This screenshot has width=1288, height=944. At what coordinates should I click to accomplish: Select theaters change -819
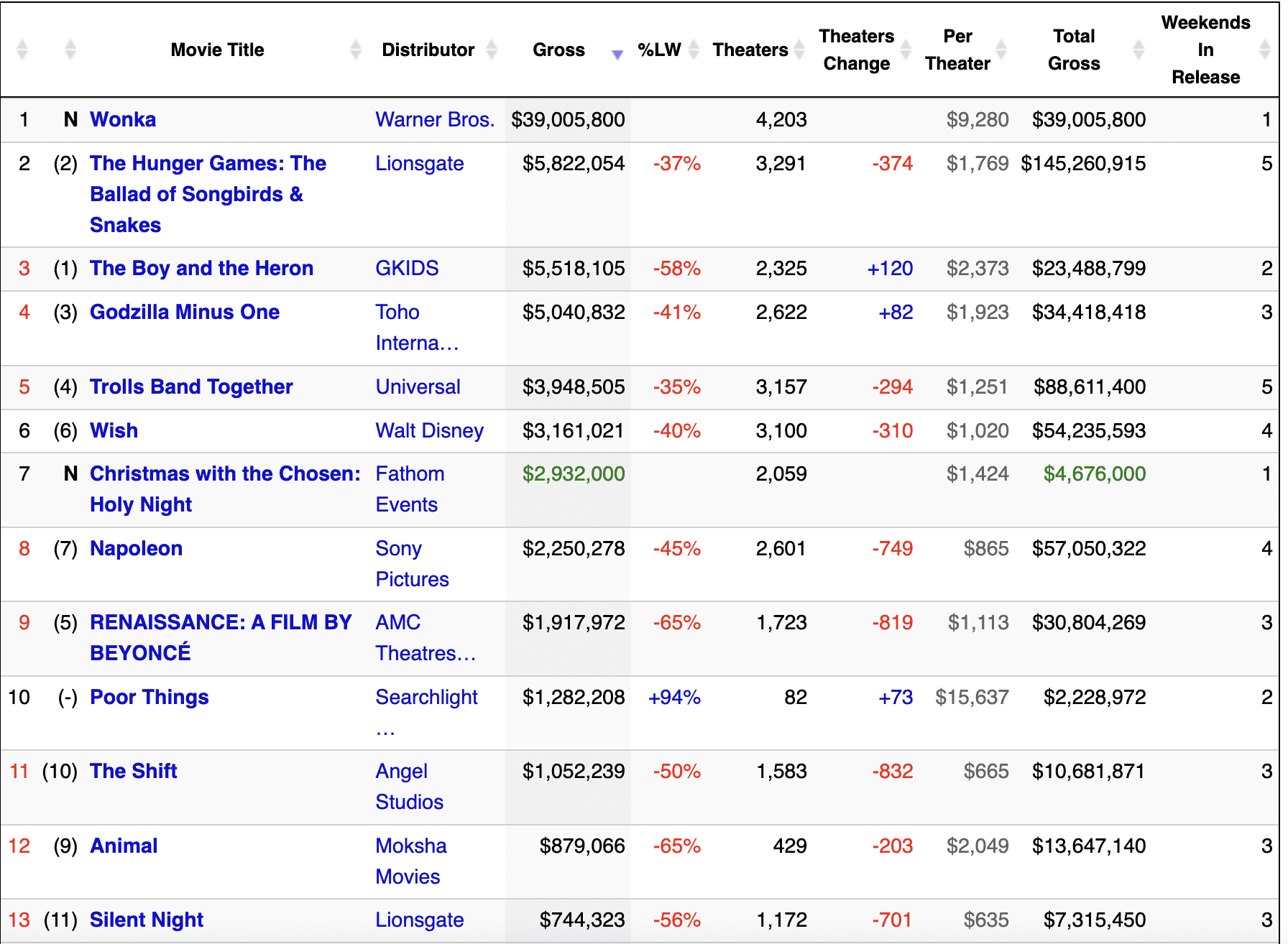tap(892, 622)
